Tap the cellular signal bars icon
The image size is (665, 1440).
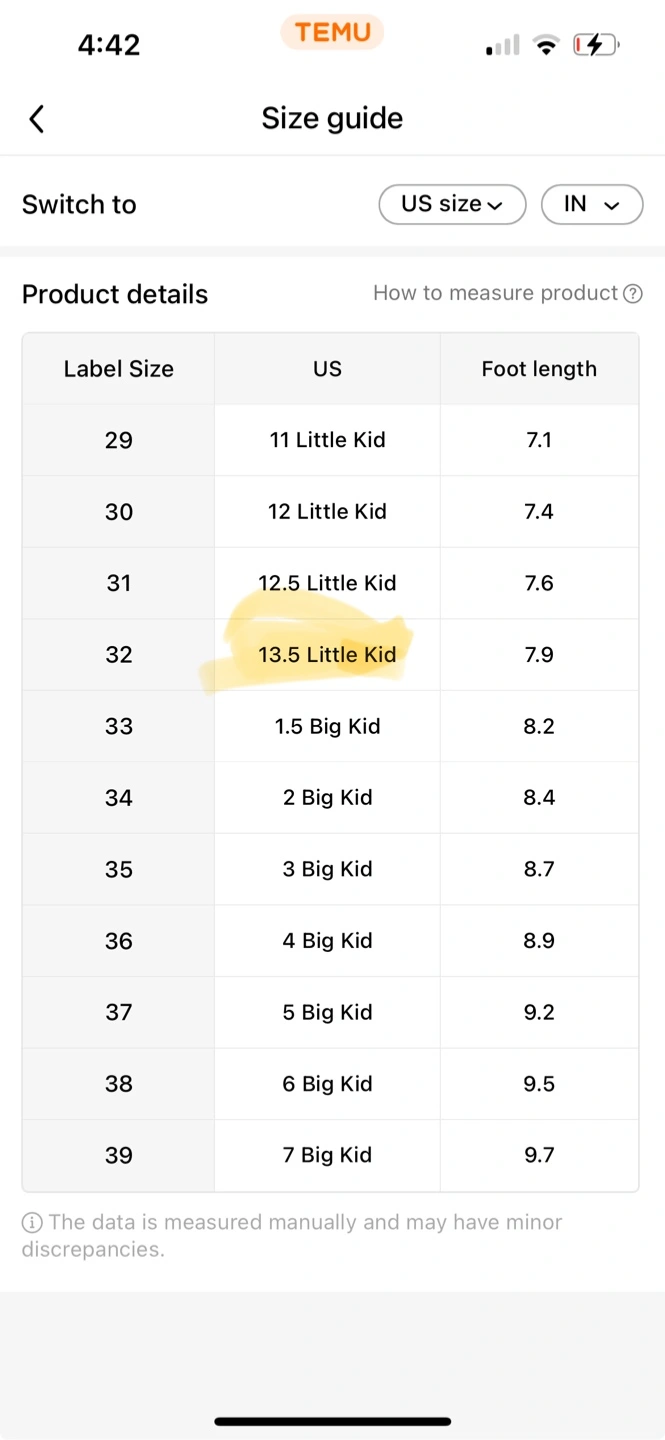pyautogui.click(x=503, y=45)
